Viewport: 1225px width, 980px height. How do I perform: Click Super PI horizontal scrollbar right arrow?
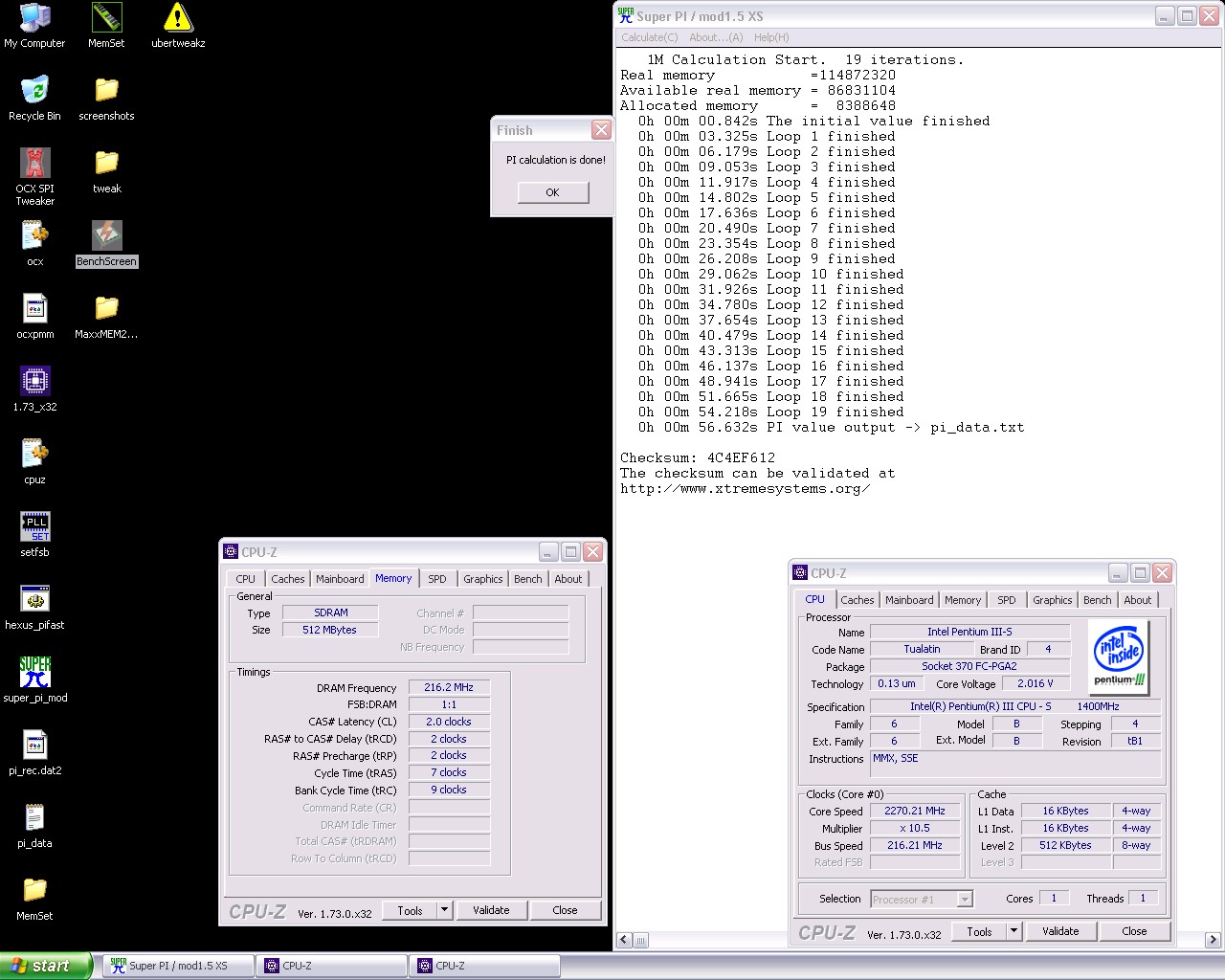click(x=1213, y=940)
